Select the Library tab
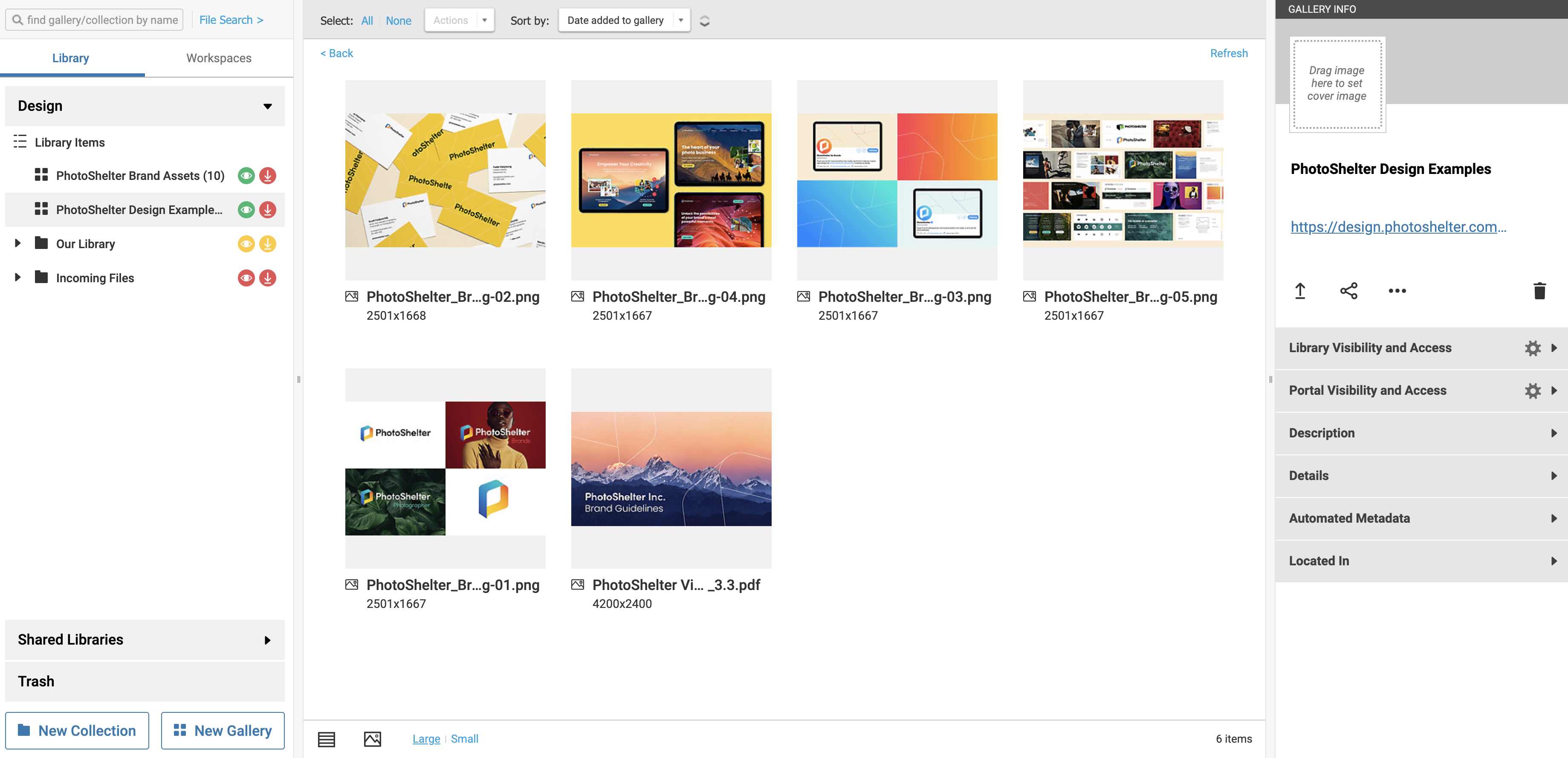The width and height of the screenshot is (1568, 758). [70, 58]
